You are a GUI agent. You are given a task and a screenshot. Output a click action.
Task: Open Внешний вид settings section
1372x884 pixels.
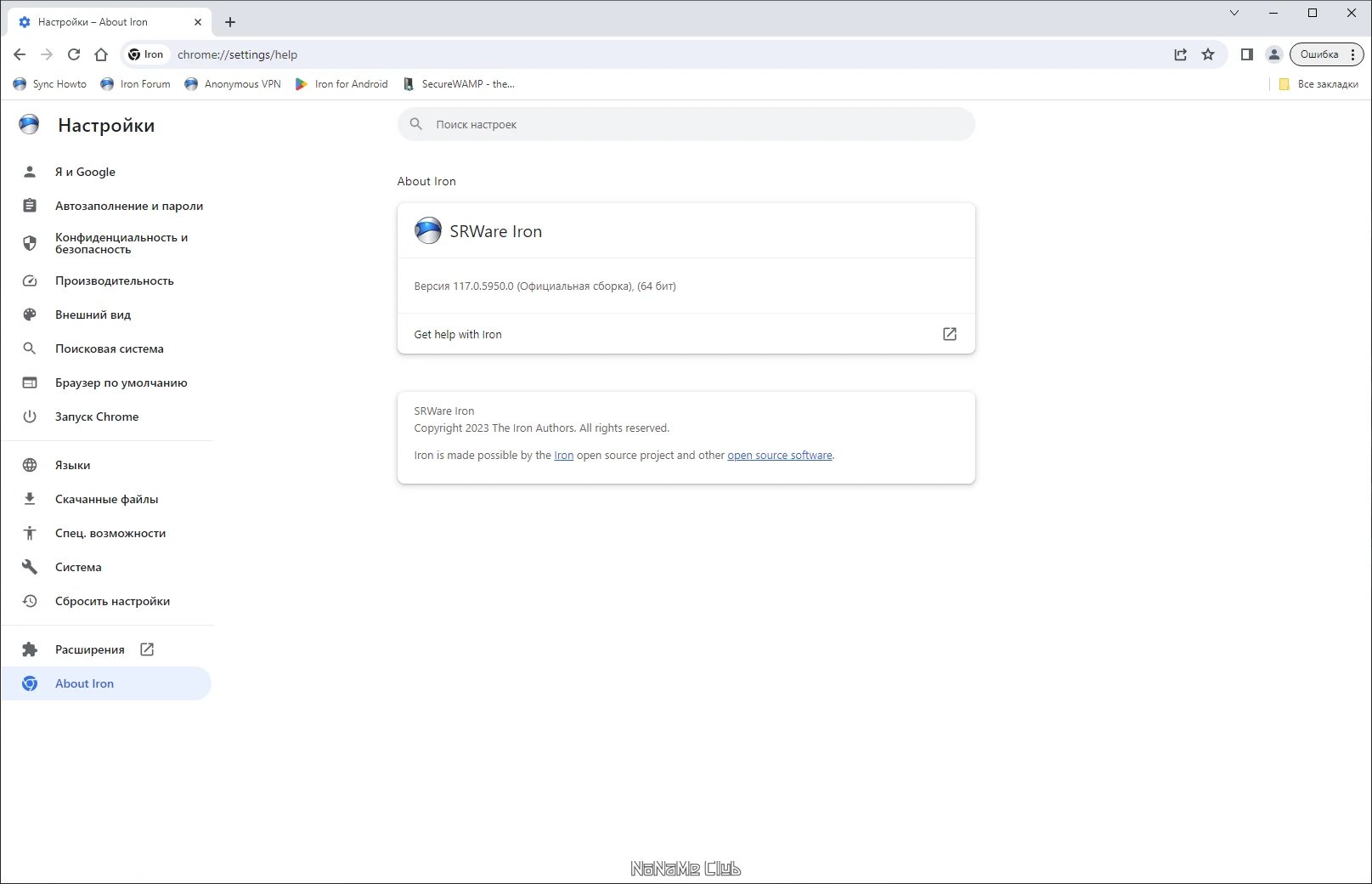point(107,314)
